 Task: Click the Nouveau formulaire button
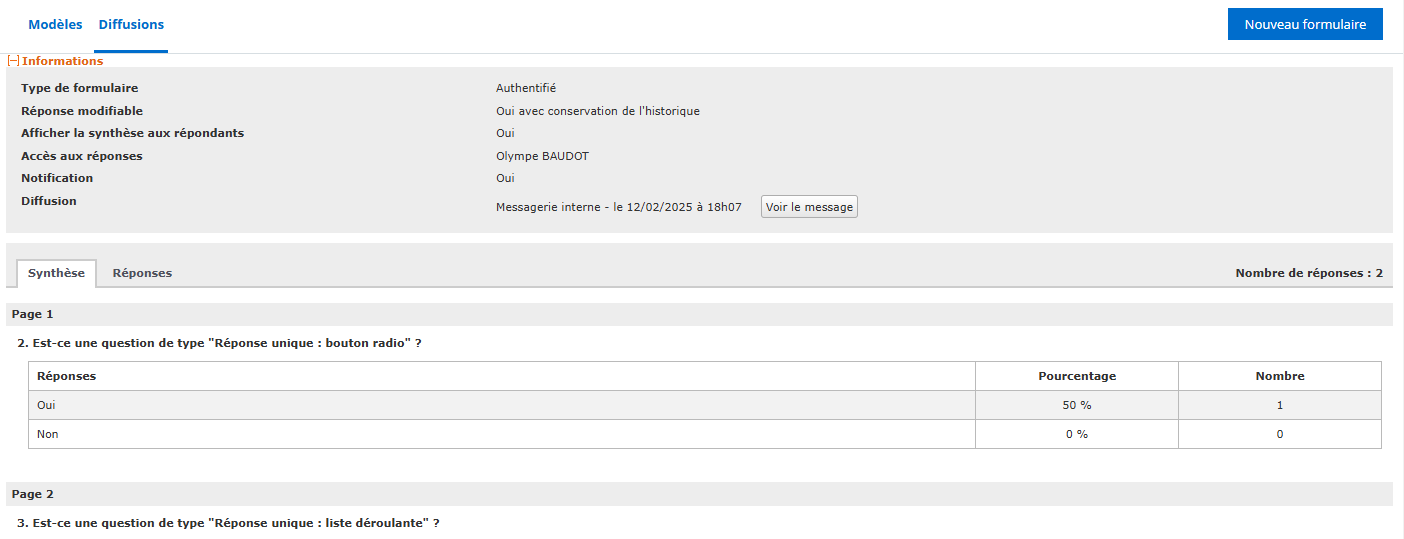click(x=1304, y=24)
